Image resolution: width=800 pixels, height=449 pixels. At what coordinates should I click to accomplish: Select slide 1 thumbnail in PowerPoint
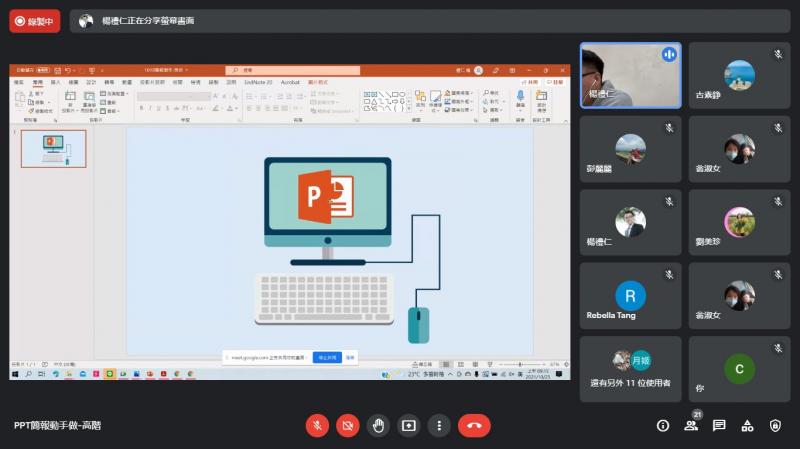[53, 148]
